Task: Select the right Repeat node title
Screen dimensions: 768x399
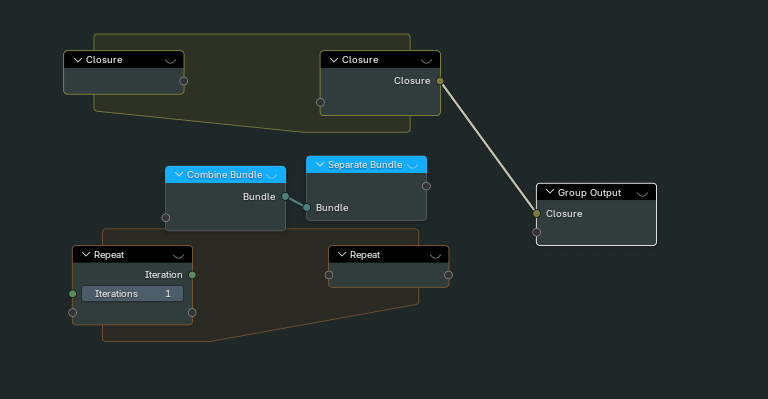Action: click(x=365, y=255)
